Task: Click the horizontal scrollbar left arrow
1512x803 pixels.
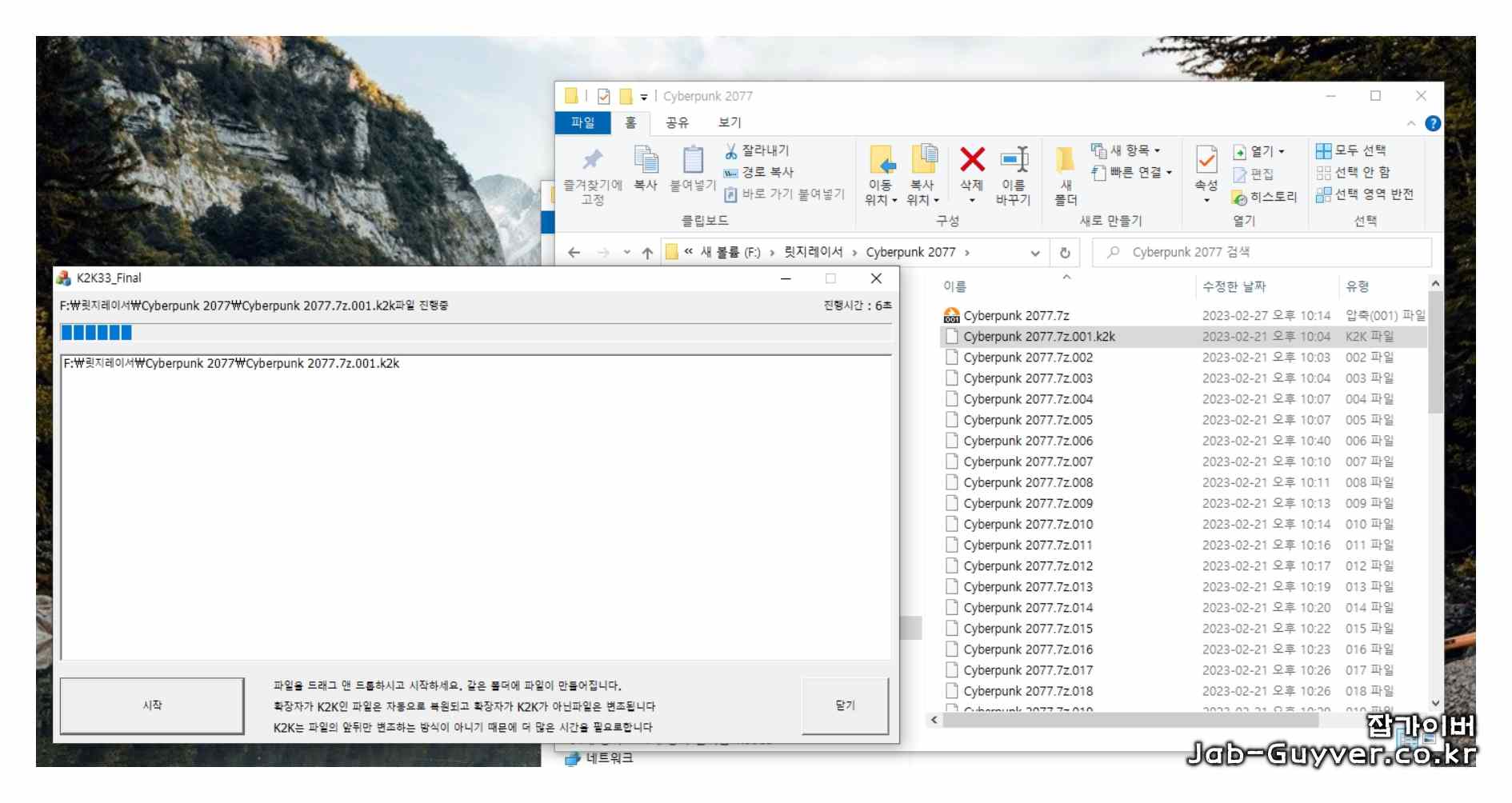Action: (934, 720)
